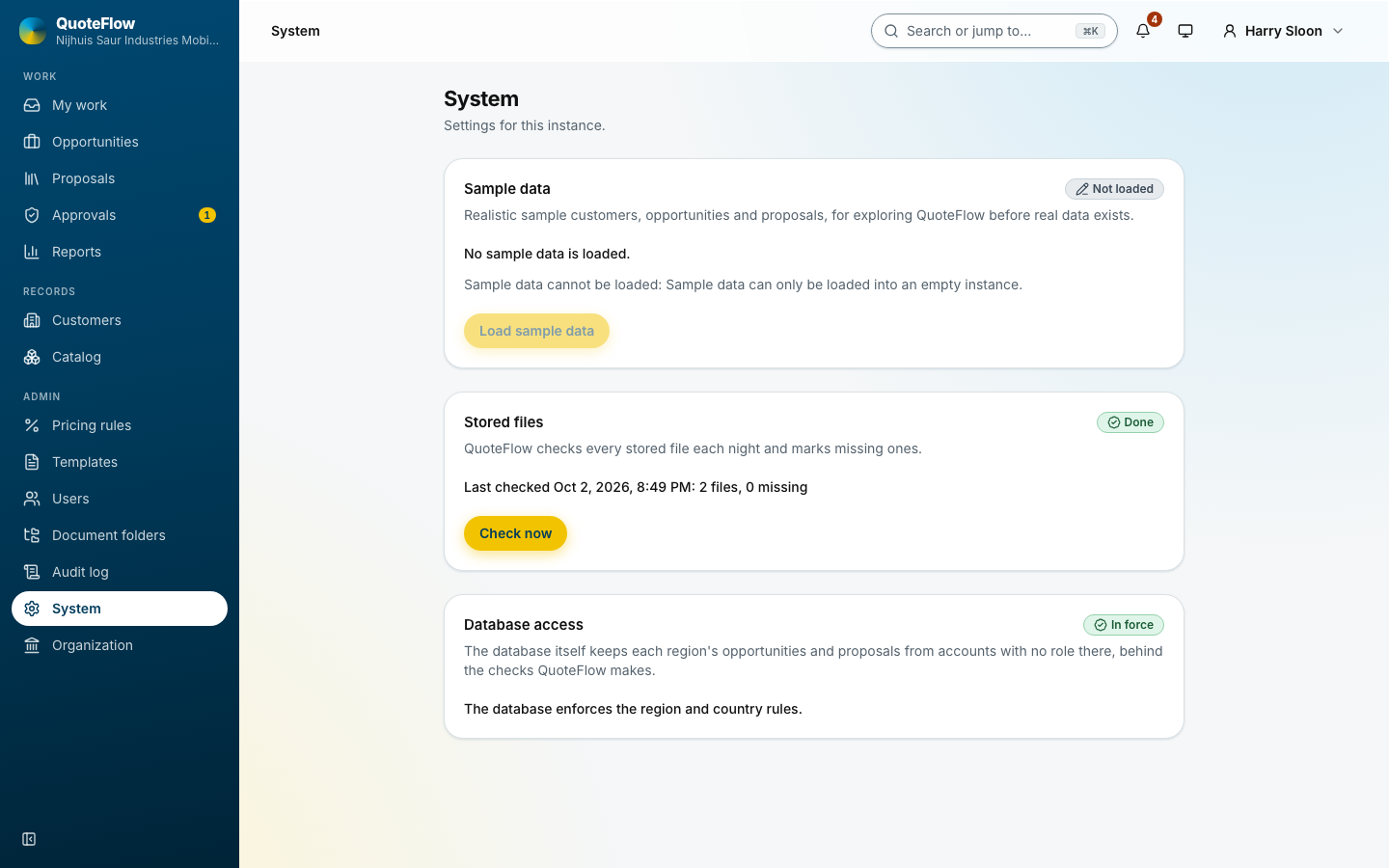Click the Document folders tree icon
The height and width of the screenshot is (868, 1389).
[32, 535]
